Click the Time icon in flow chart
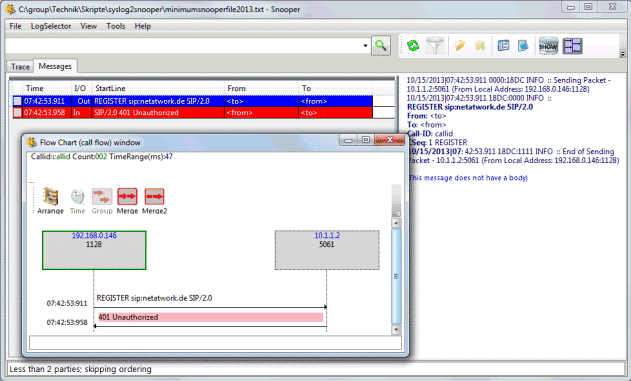Screen dimensions: 631x381 (x=77, y=201)
